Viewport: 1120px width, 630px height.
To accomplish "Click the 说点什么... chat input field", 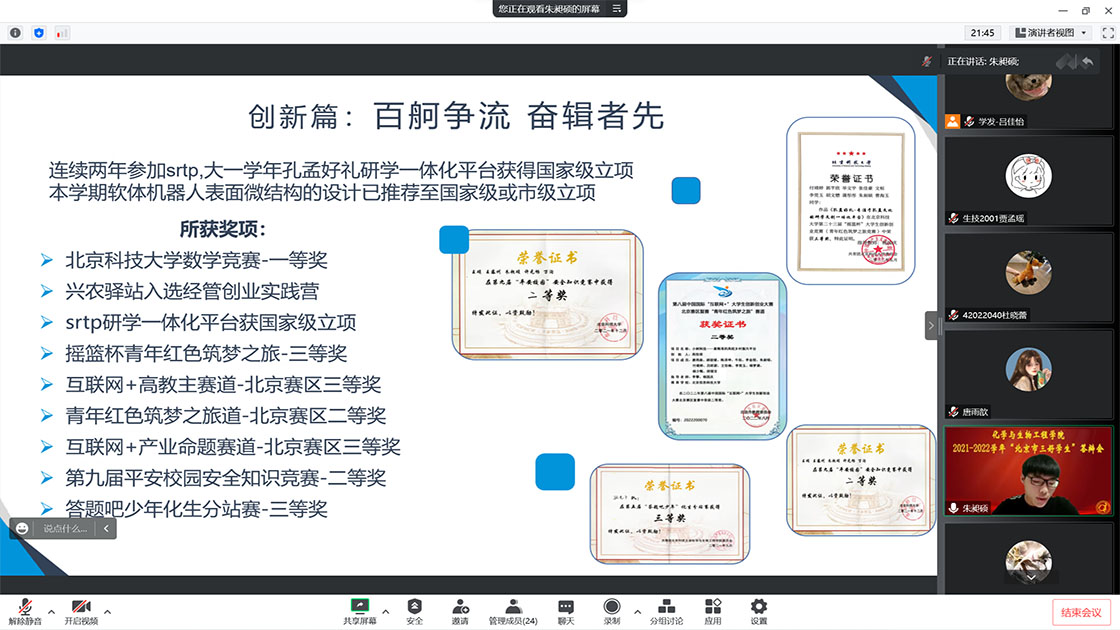I will coord(64,529).
